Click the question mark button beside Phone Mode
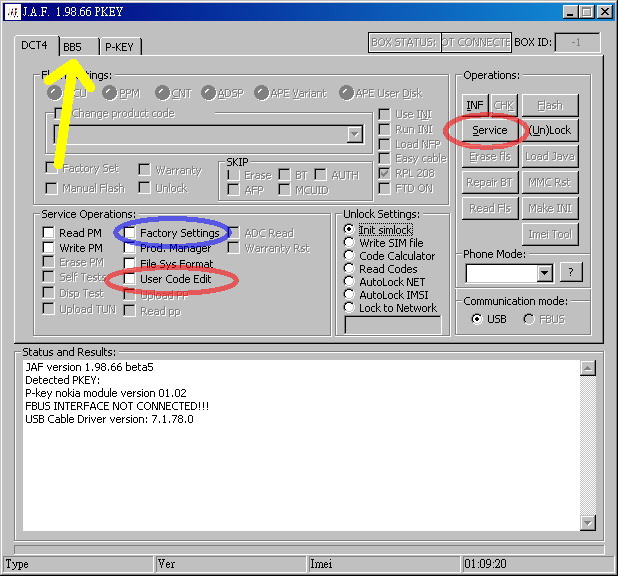This screenshot has width=618, height=576. 571,272
